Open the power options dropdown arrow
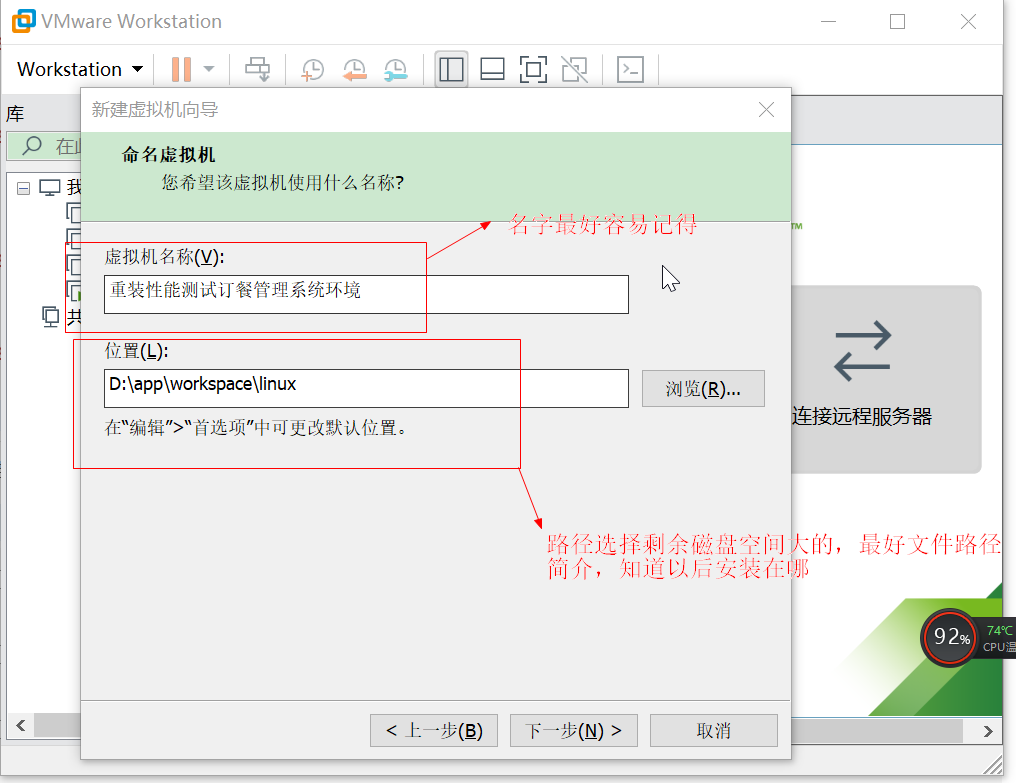Screen dimensions: 1016x783 pos(209,69)
